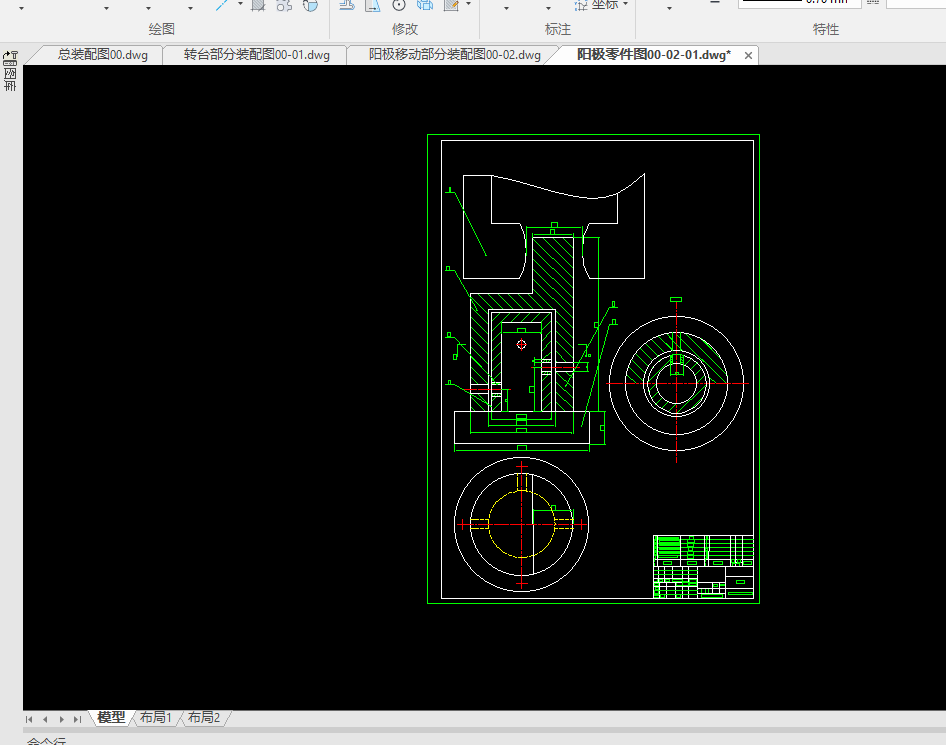The image size is (946, 745).
Task: Select the title block table in drawing
Action: (x=703, y=566)
